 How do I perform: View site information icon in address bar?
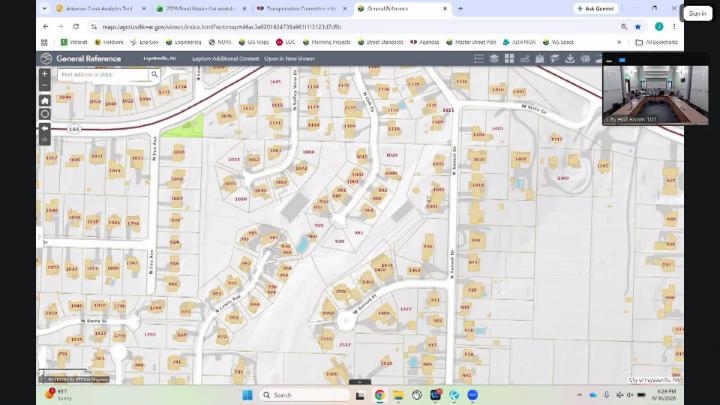click(x=94, y=27)
